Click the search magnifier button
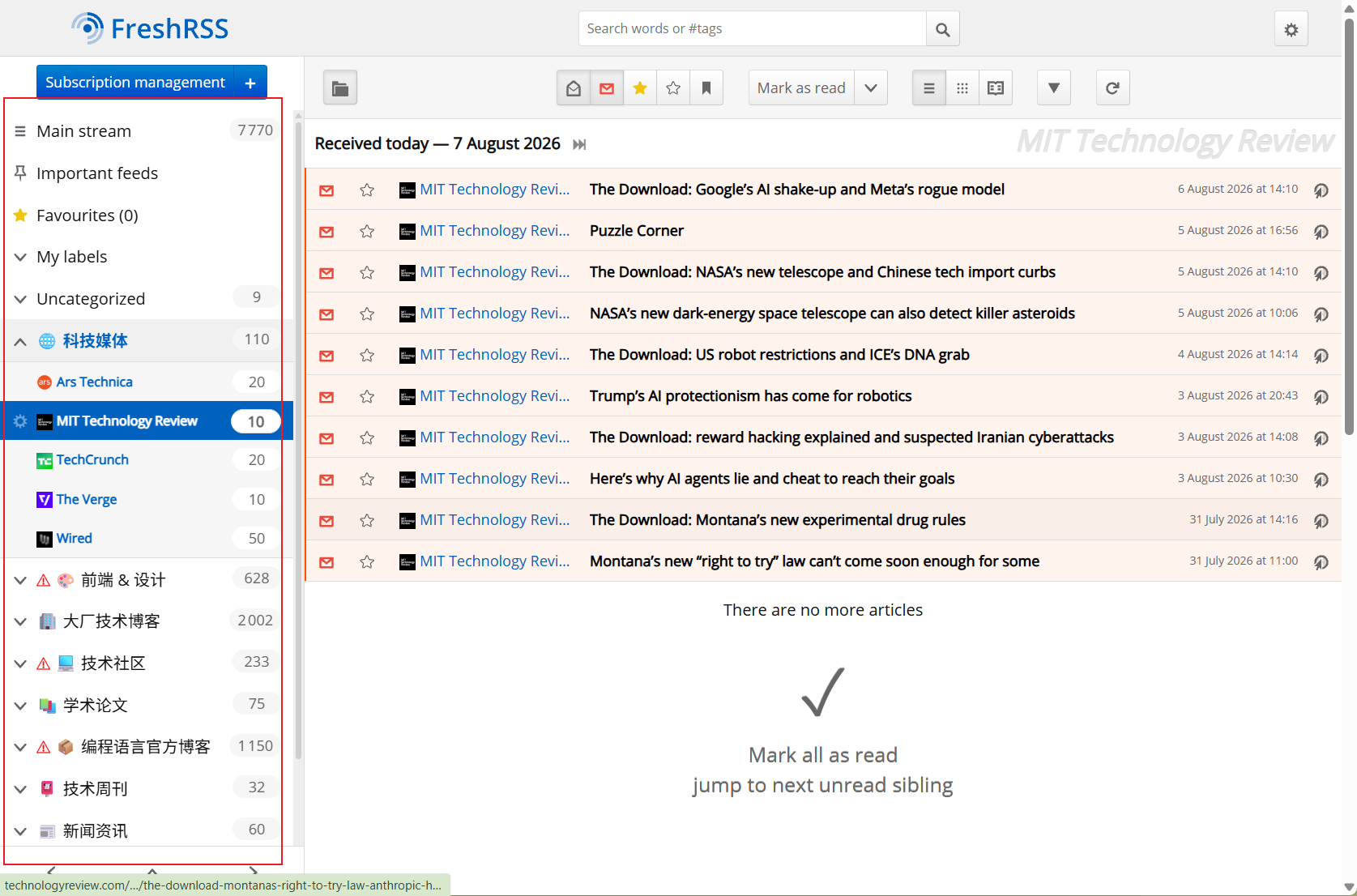This screenshot has height=896, width=1357. tap(942, 29)
